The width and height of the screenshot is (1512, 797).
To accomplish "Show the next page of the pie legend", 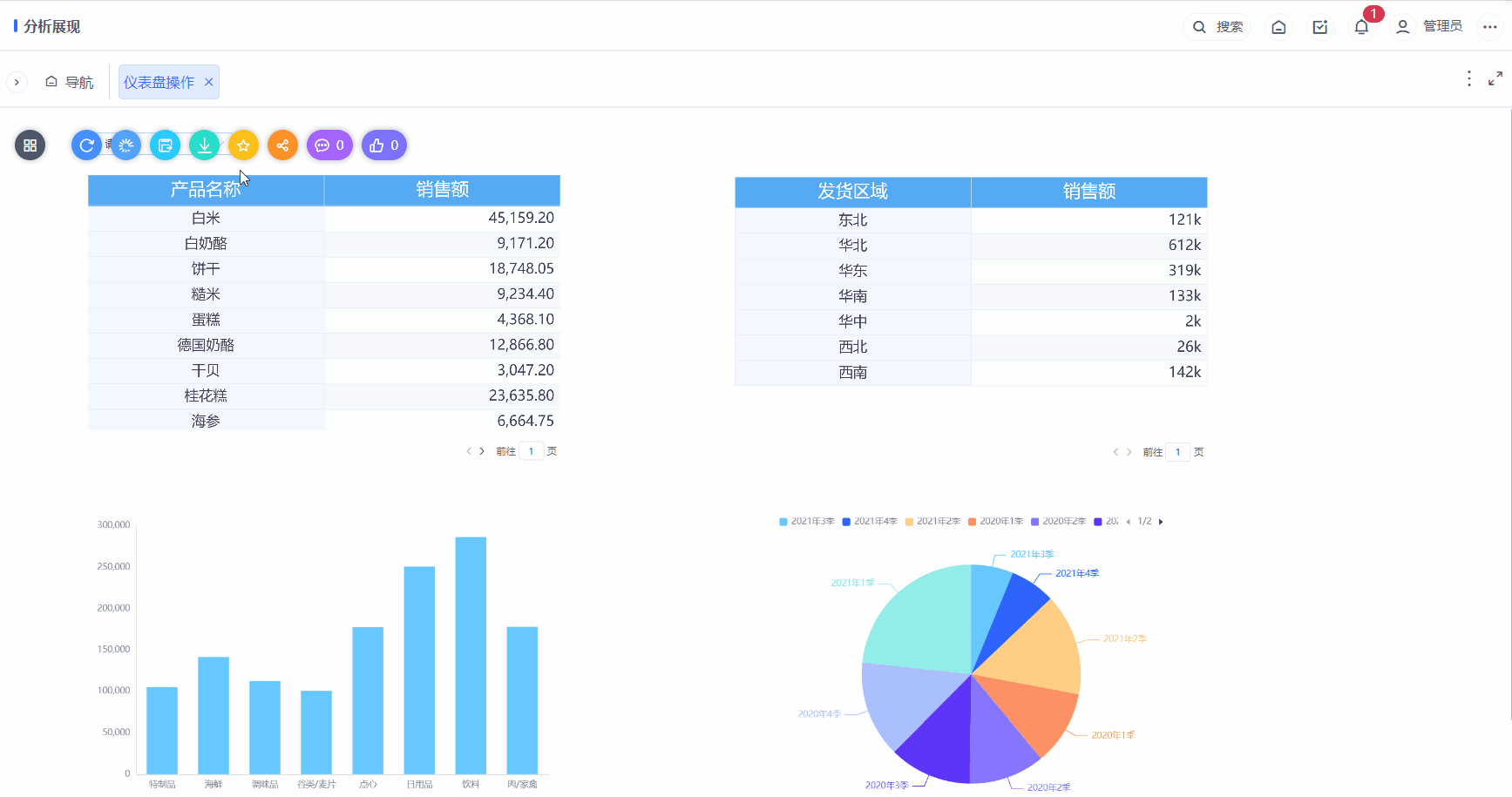I will pyautogui.click(x=1161, y=522).
